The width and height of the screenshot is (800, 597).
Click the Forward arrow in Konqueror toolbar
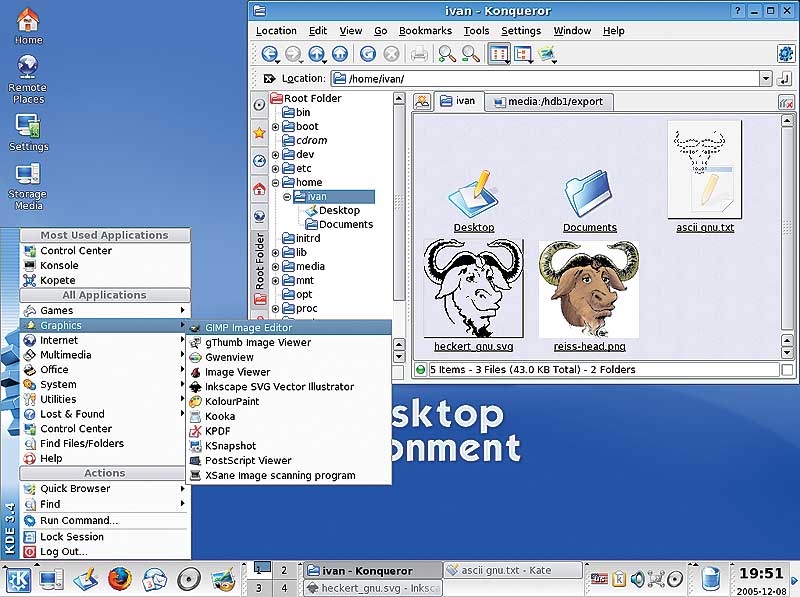click(293, 54)
